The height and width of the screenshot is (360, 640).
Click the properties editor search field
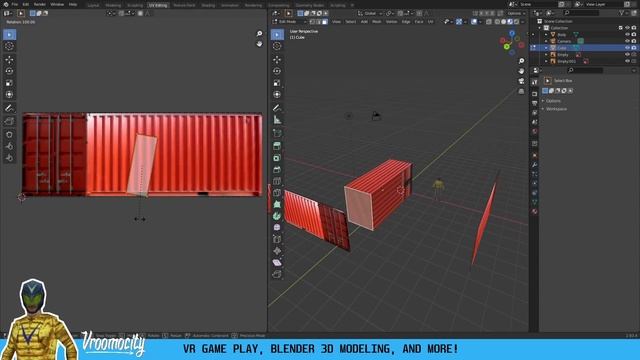coord(585,70)
